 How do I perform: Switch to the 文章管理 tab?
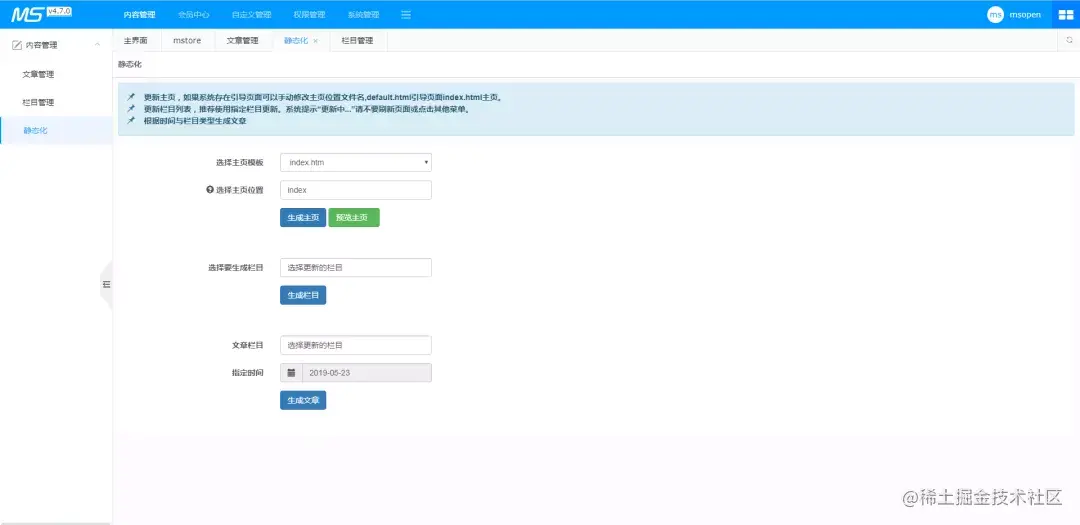coord(242,41)
